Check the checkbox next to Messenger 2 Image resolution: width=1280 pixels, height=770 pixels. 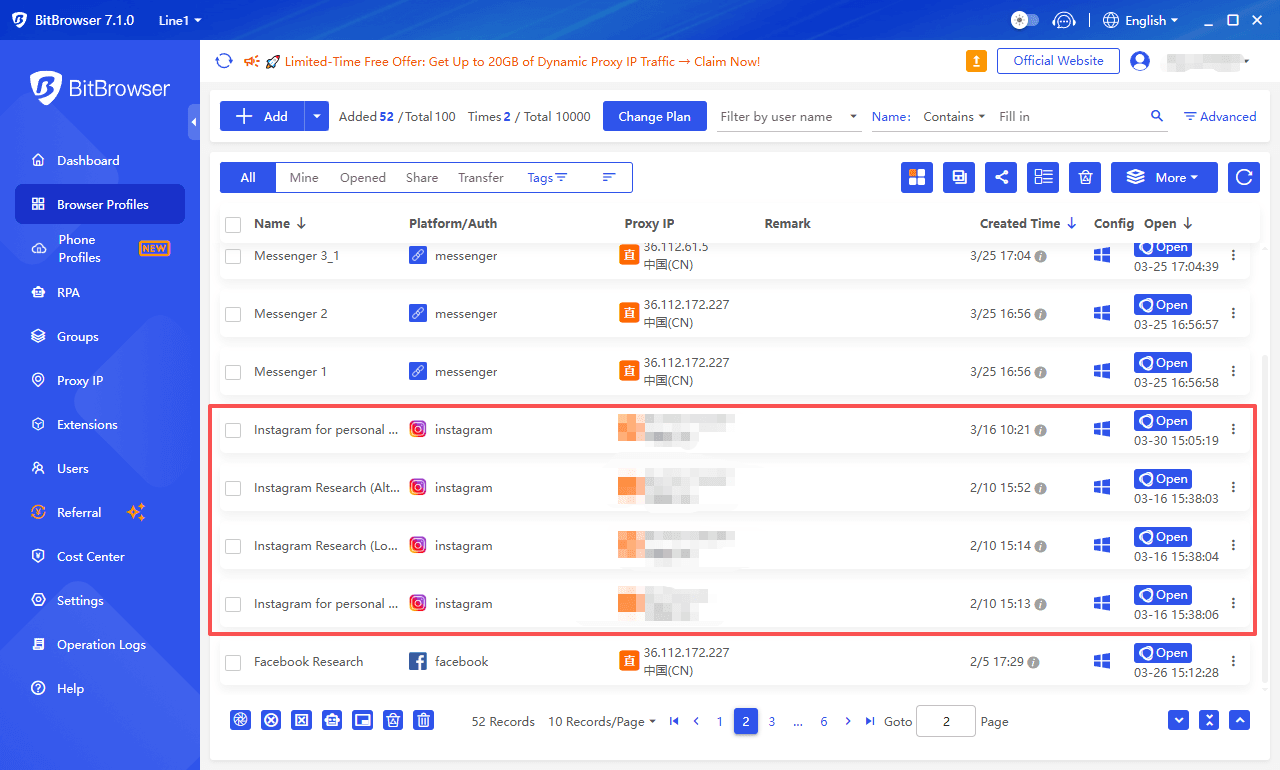point(232,313)
